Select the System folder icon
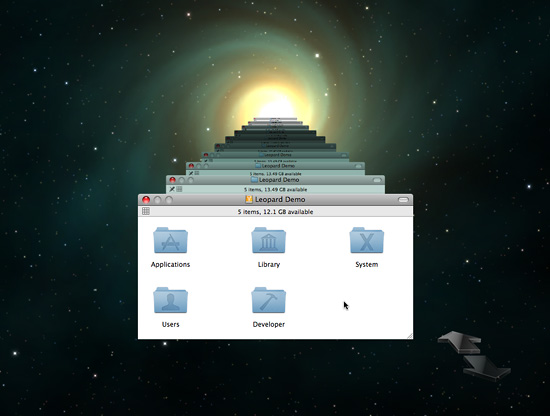The image size is (550, 416). (x=367, y=240)
